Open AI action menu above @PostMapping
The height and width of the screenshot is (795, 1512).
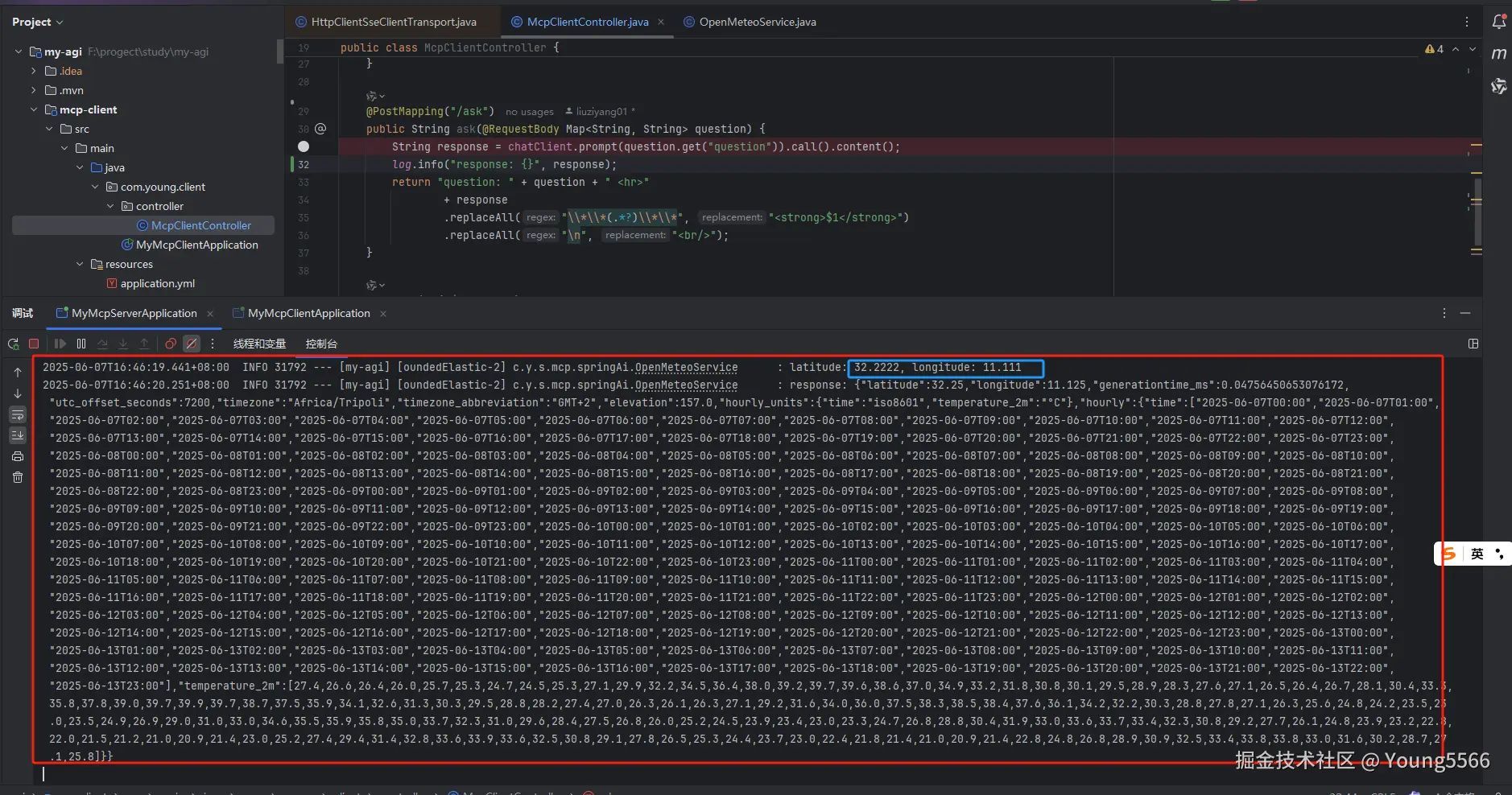(x=375, y=96)
